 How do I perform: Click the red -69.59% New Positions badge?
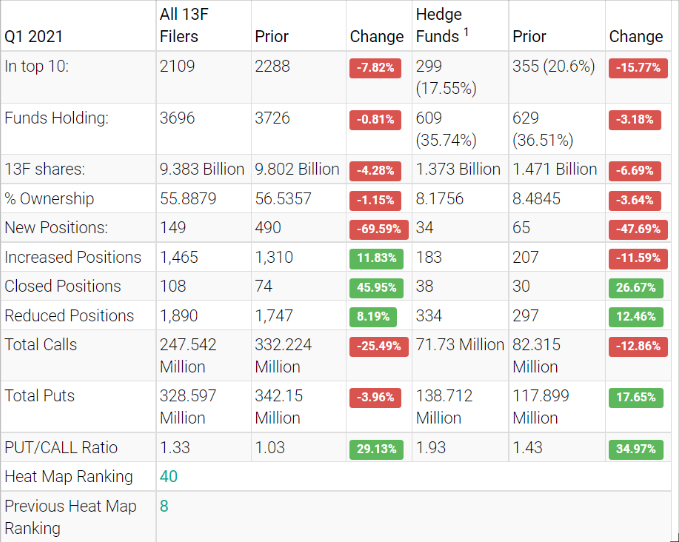(x=376, y=228)
